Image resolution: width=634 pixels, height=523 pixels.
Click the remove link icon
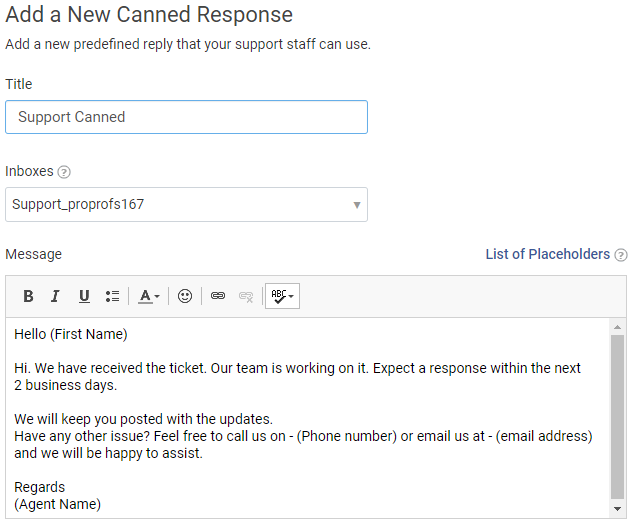(x=246, y=296)
